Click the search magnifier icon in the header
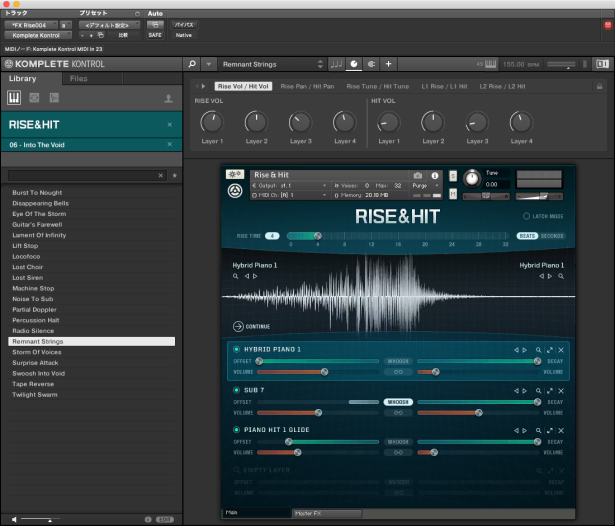The height and width of the screenshot is (526, 615). point(194,64)
